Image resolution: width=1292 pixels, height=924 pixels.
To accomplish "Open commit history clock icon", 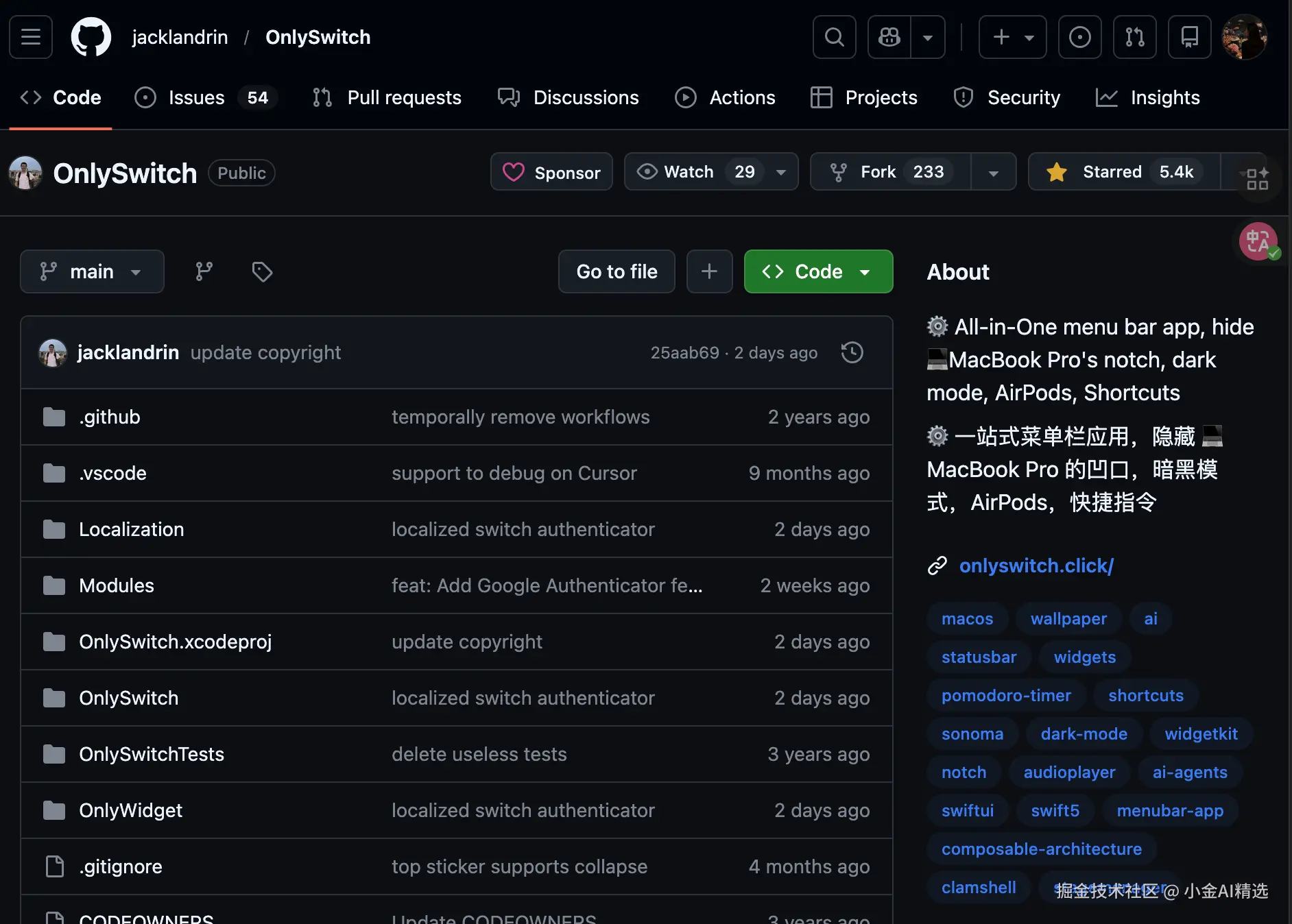I will coord(852,352).
